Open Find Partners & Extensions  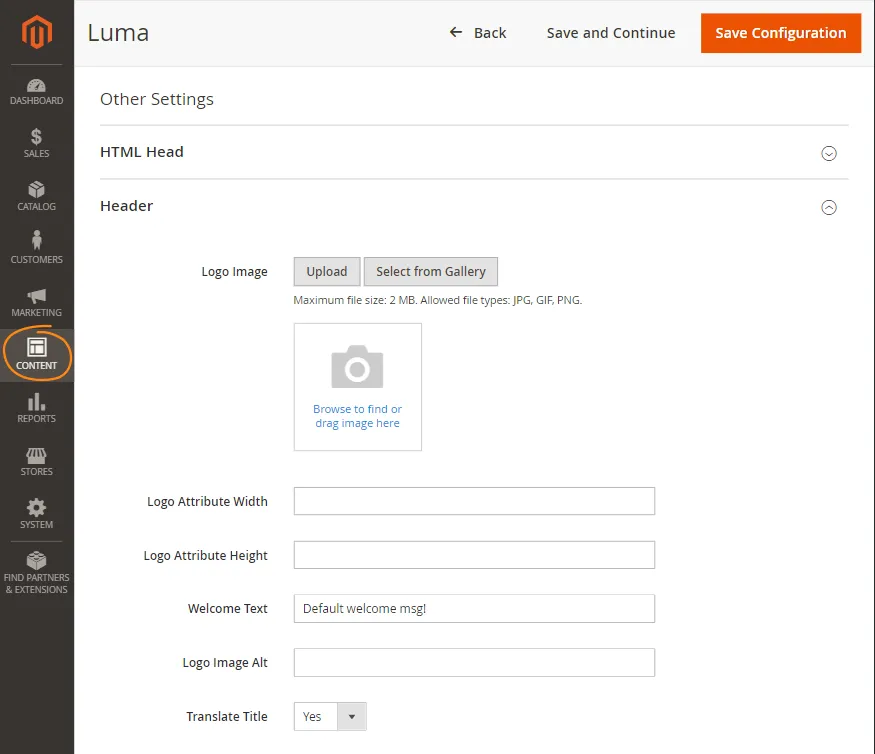click(36, 570)
